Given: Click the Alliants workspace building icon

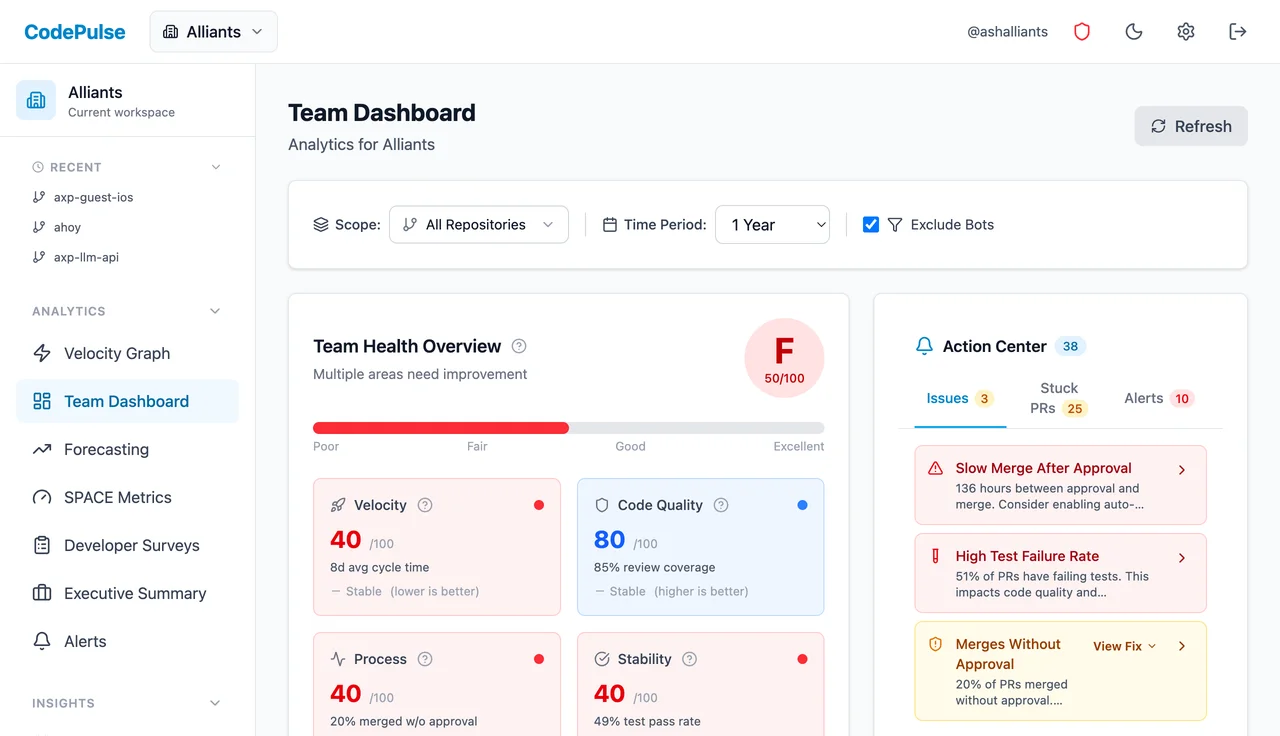Looking at the screenshot, I should [36, 100].
